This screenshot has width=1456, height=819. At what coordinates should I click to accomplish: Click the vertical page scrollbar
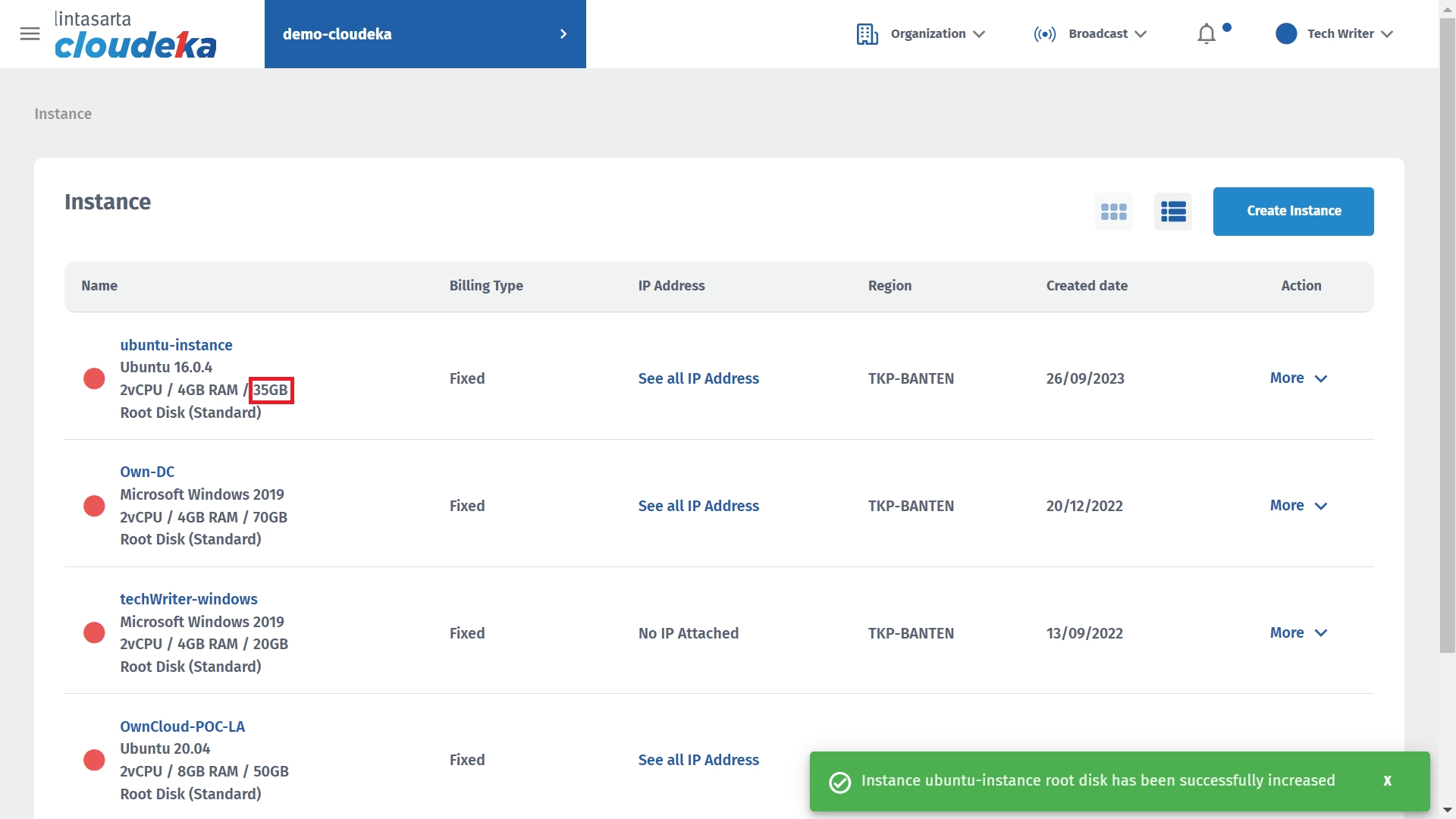1447,334
